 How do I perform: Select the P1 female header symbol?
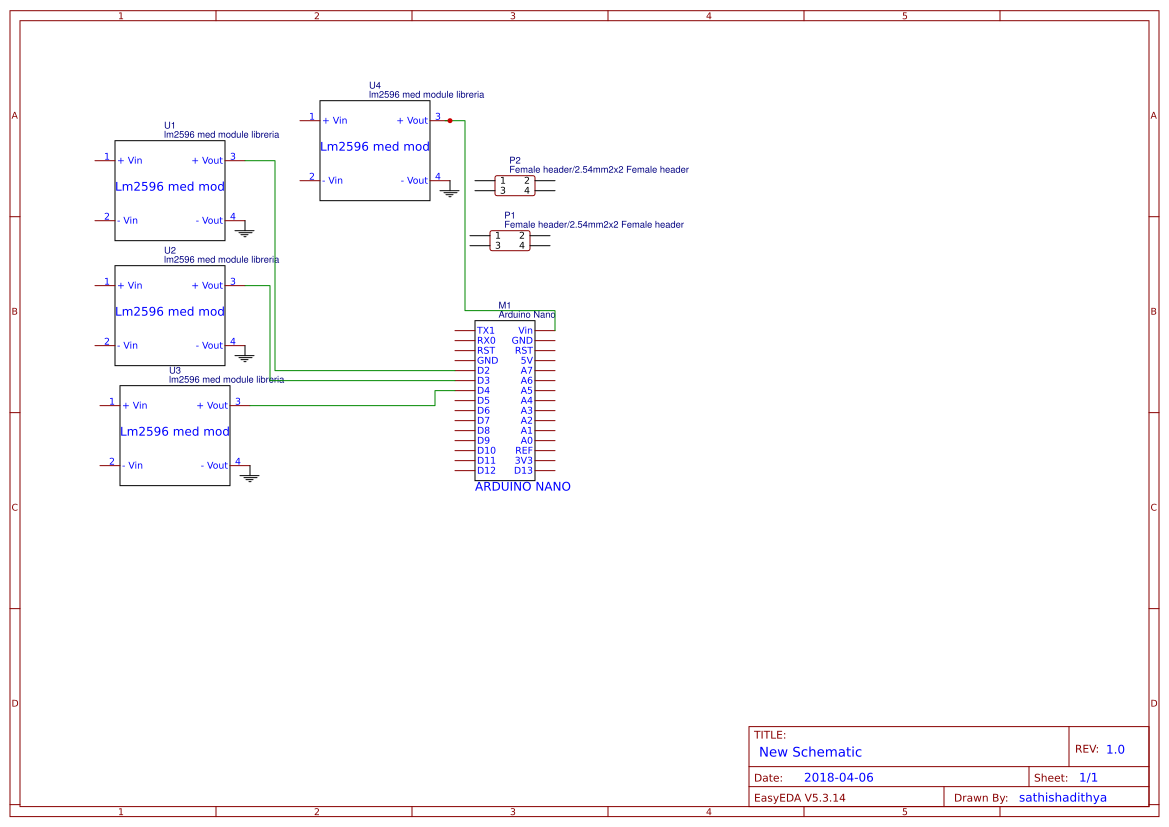pos(512,239)
